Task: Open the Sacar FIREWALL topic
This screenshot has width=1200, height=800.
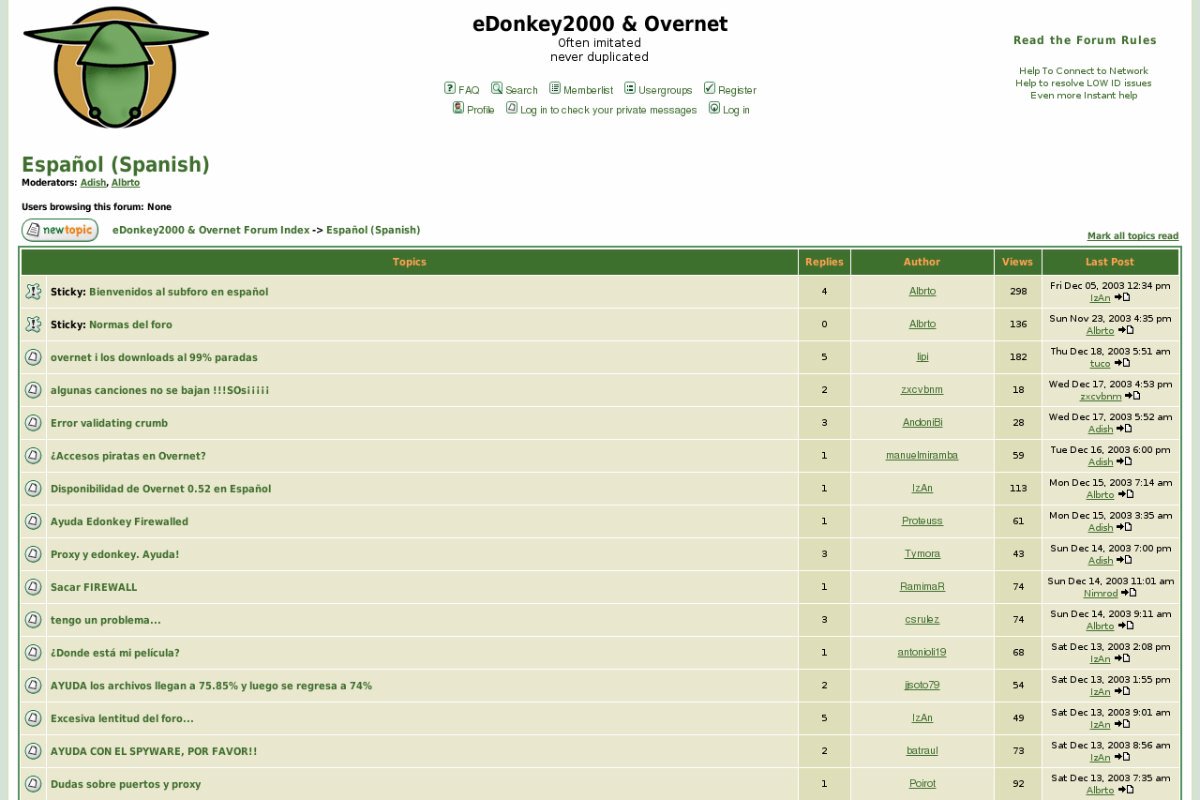Action: (x=92, y=587)
